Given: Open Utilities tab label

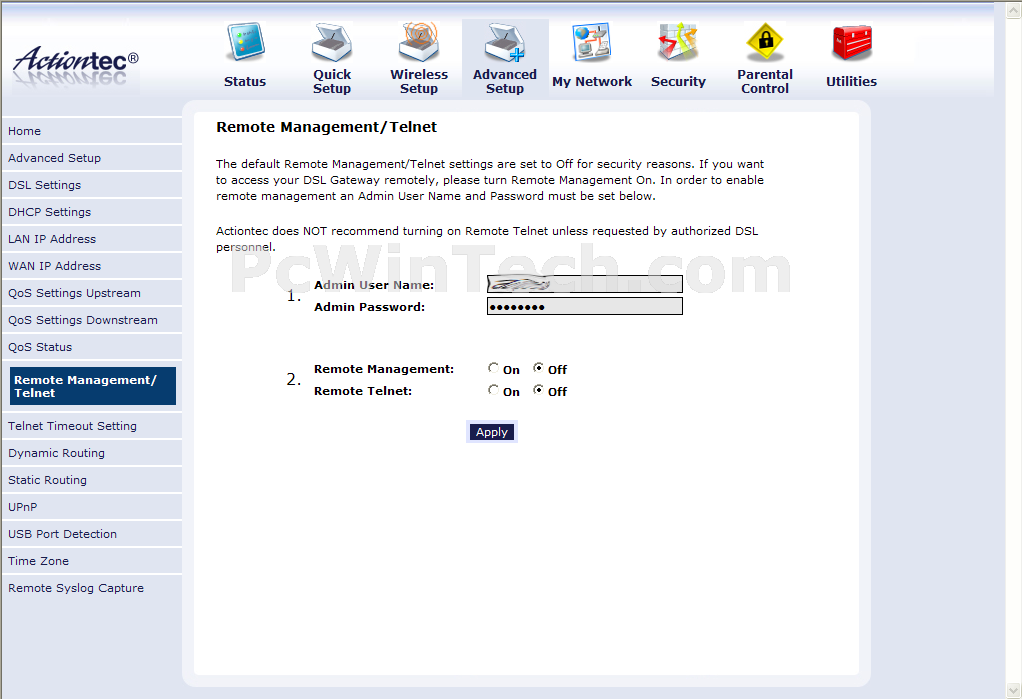Looking at the screenshot, I should pyautogui.click(x=852, y=82).
